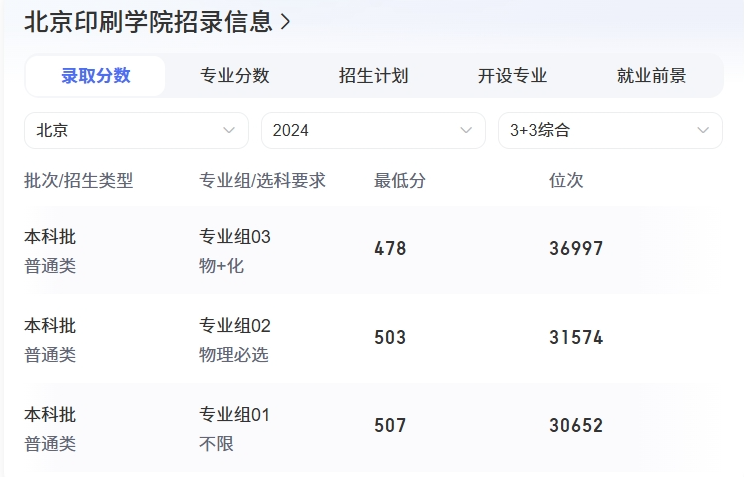Click the minimum score 478

click(390, 248)
